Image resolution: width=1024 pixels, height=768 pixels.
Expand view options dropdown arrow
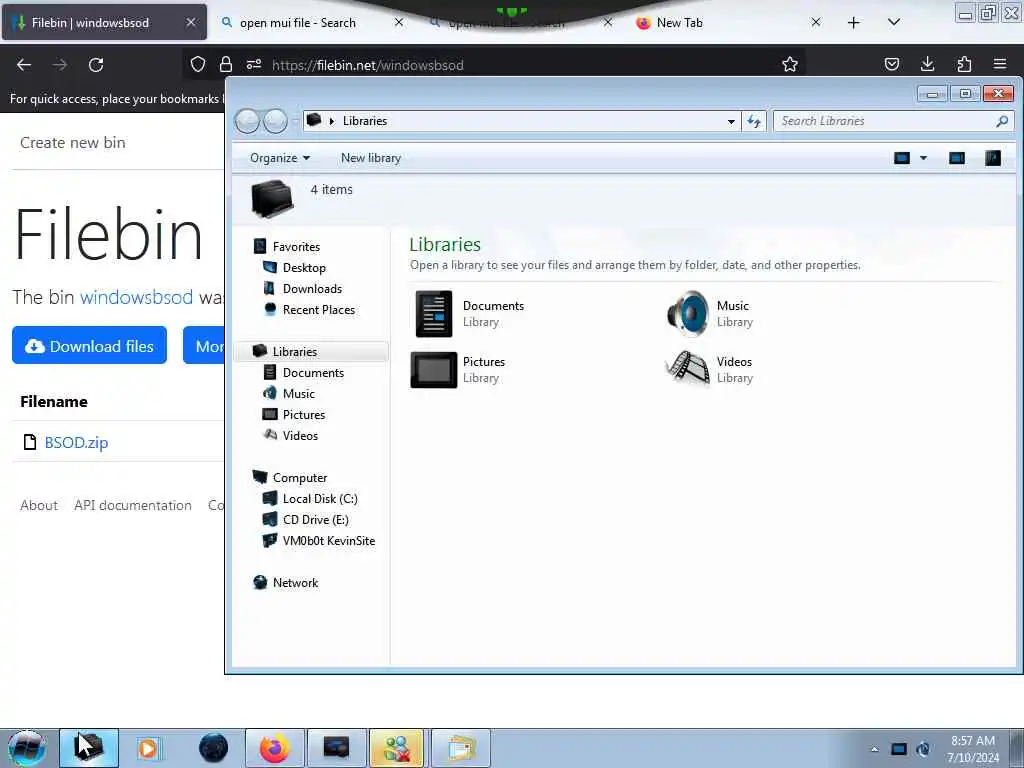(923, 158)
